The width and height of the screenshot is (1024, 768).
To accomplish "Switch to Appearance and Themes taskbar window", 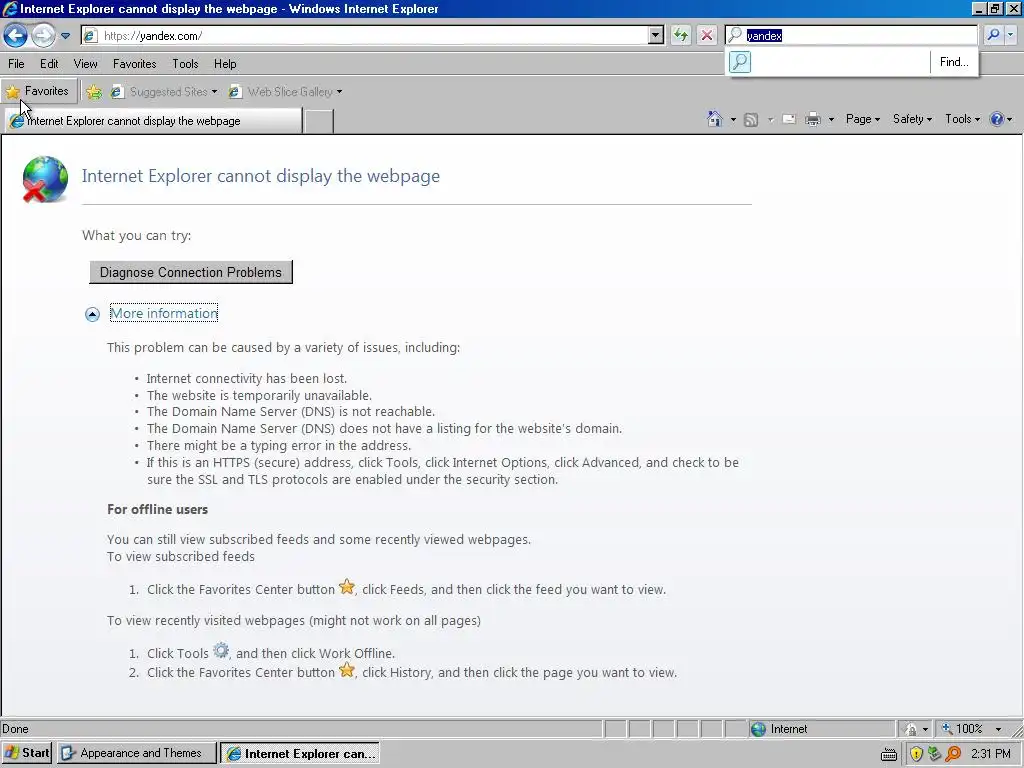I will click(136, 753).
